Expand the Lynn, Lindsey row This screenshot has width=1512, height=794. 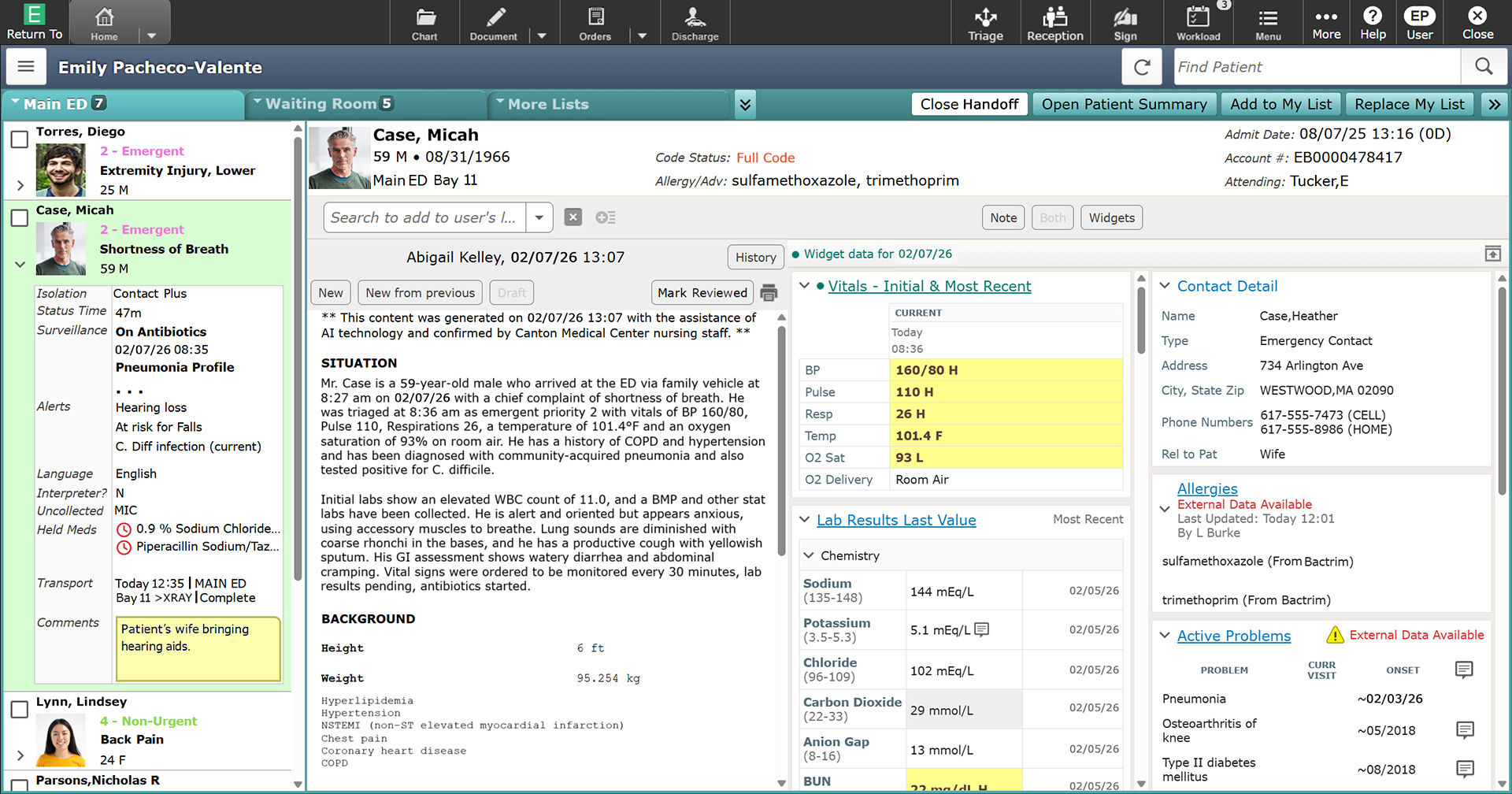pyautogui.click(x=20, y=755)
